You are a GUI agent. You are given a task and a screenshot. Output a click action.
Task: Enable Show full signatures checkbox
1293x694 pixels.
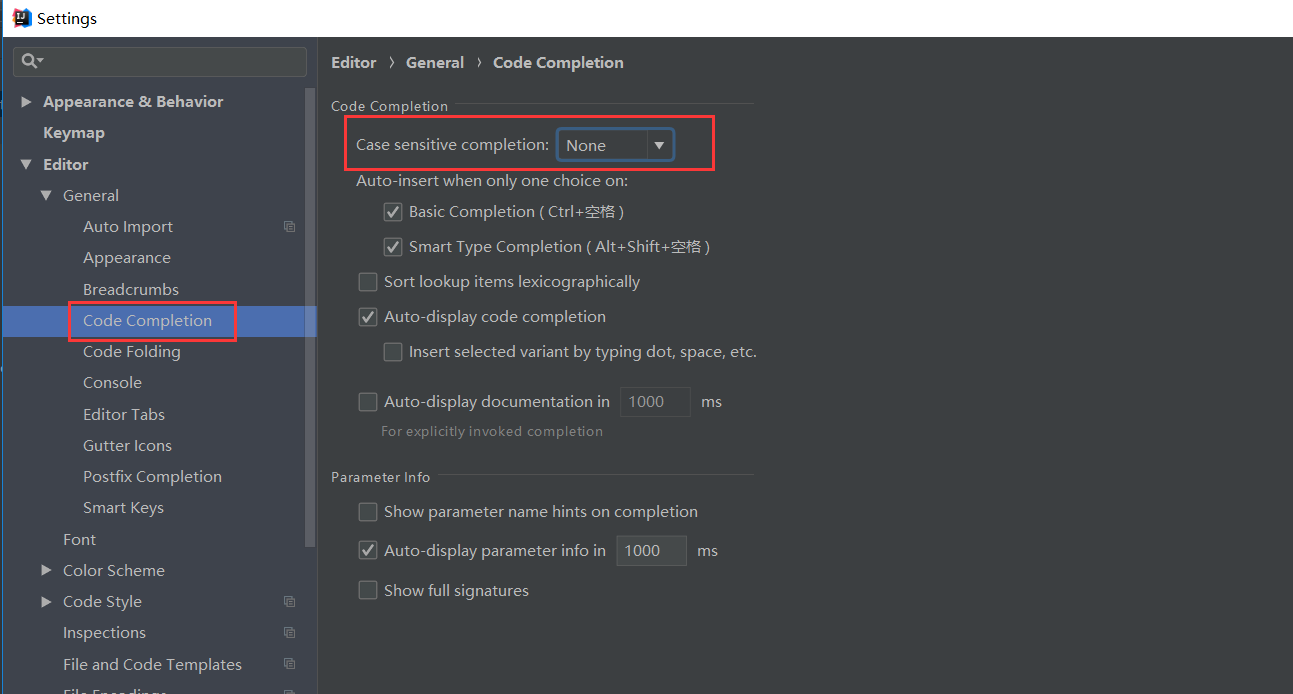(368, 591)
